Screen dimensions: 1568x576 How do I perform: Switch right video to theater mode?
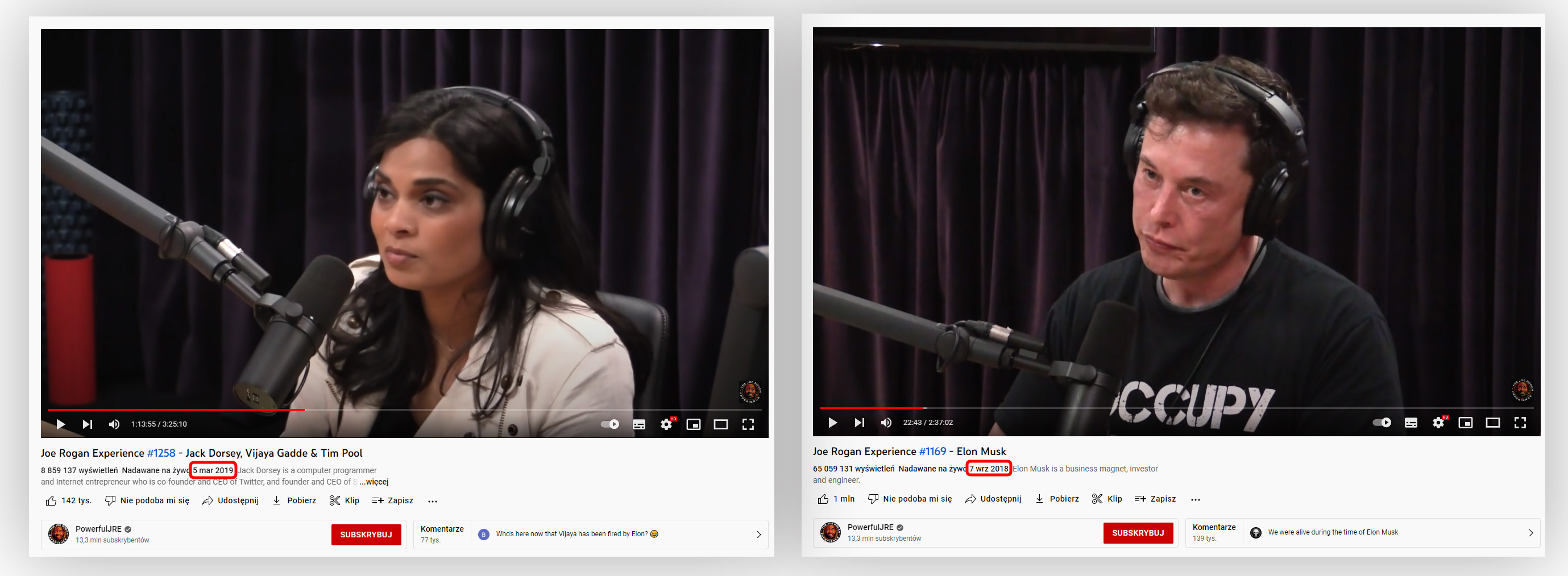pos(1492,422)
